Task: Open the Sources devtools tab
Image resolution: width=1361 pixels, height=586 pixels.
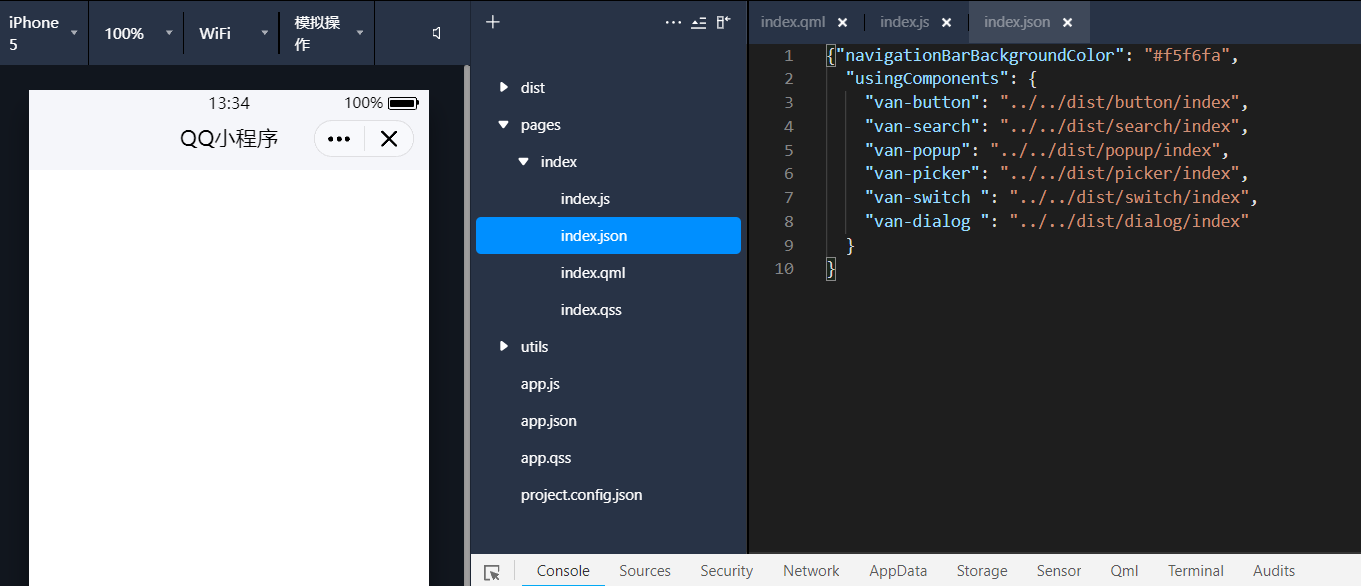Action: coord(645,571)
